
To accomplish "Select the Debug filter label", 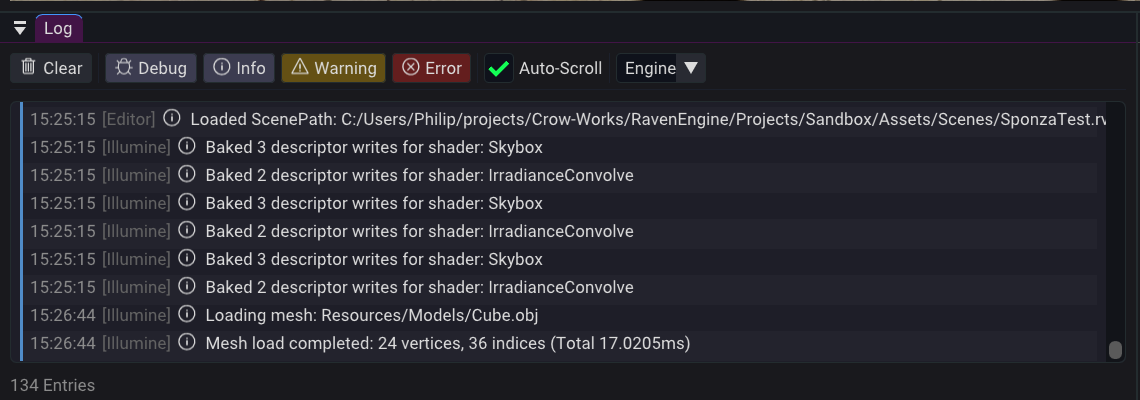I will coord(162,68).
